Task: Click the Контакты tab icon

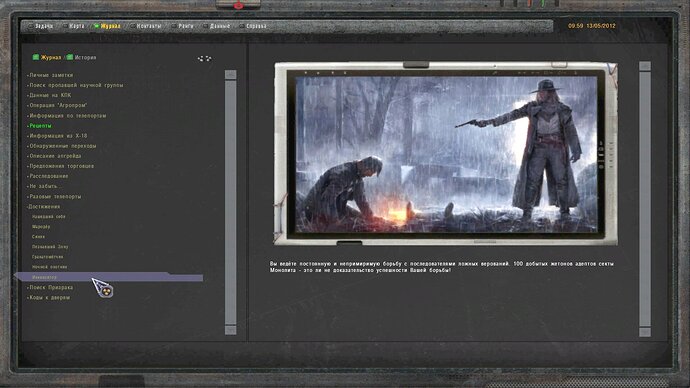Action: (132, 26)
